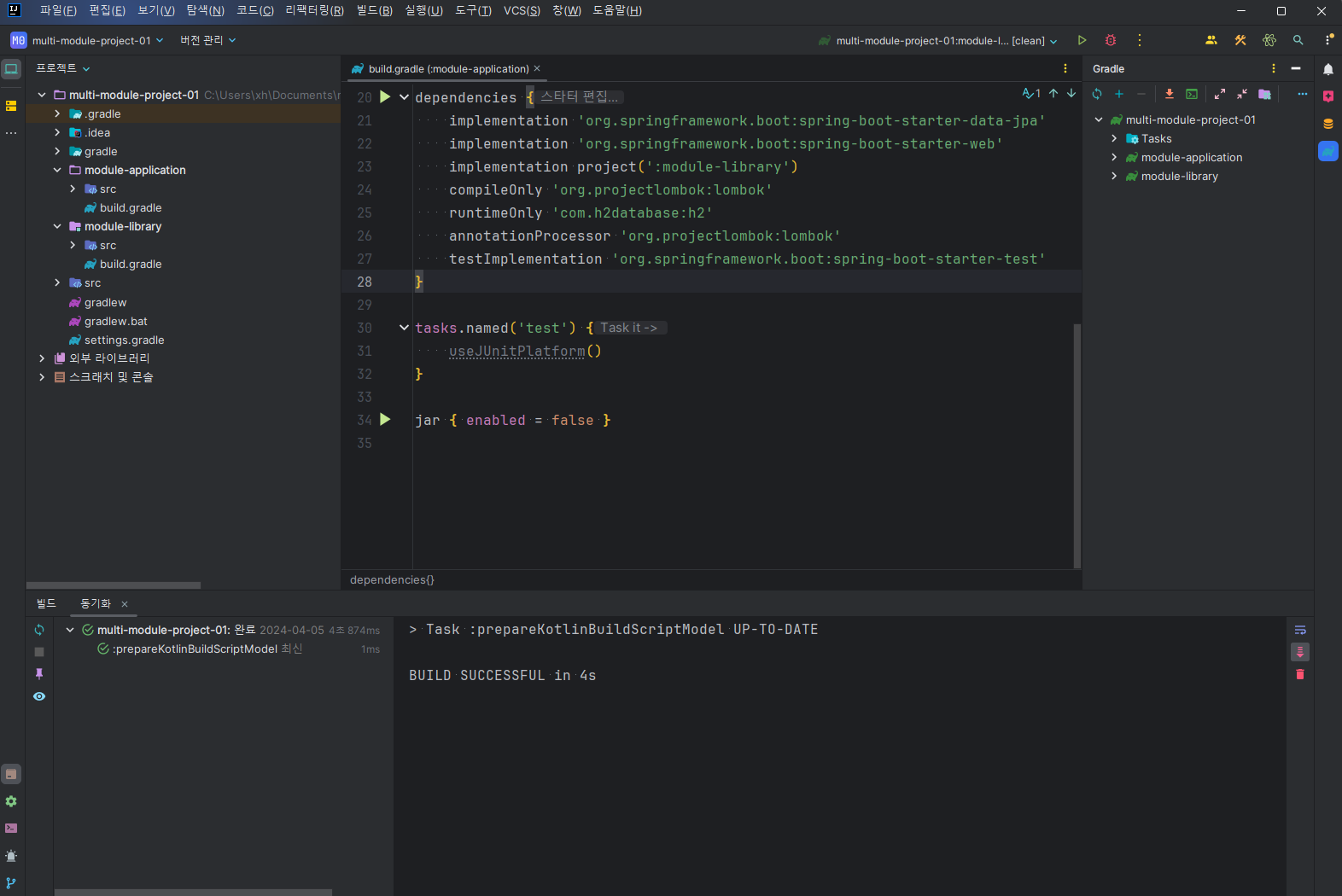Click the editor vertical scrollbar
Viewport: 1342px width, 896px height.
point(1077,444)
